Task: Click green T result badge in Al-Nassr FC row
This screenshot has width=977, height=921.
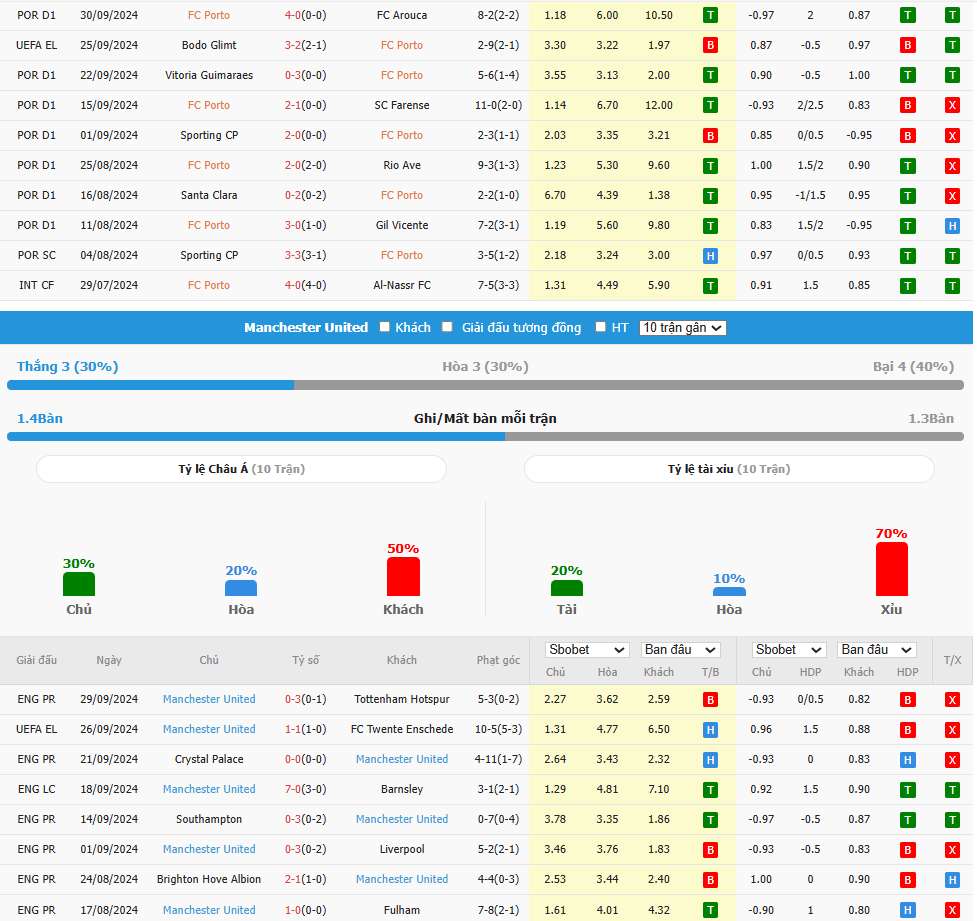Action: click(710, 285)
